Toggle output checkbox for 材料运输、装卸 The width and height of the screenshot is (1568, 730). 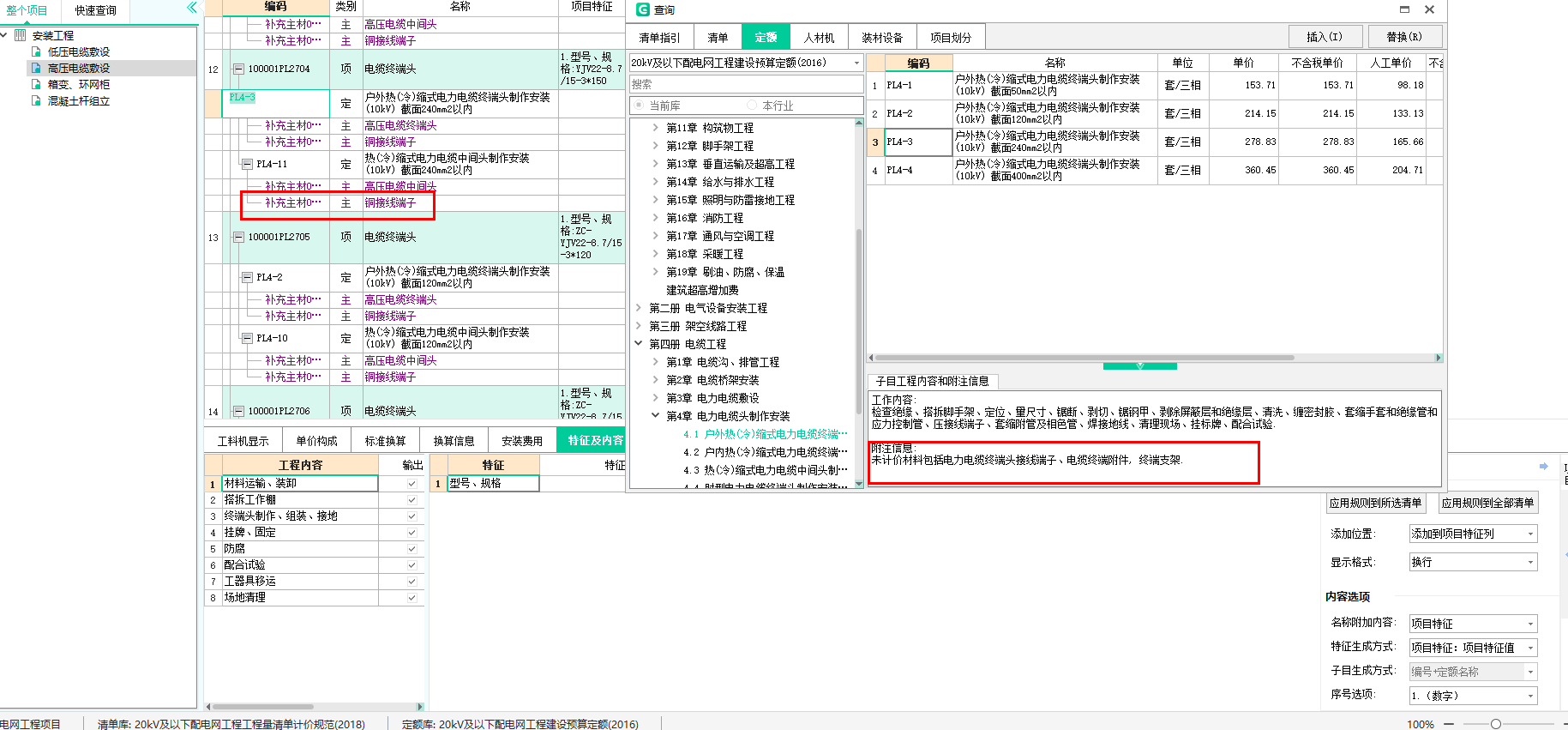click(x=412, y=484)
